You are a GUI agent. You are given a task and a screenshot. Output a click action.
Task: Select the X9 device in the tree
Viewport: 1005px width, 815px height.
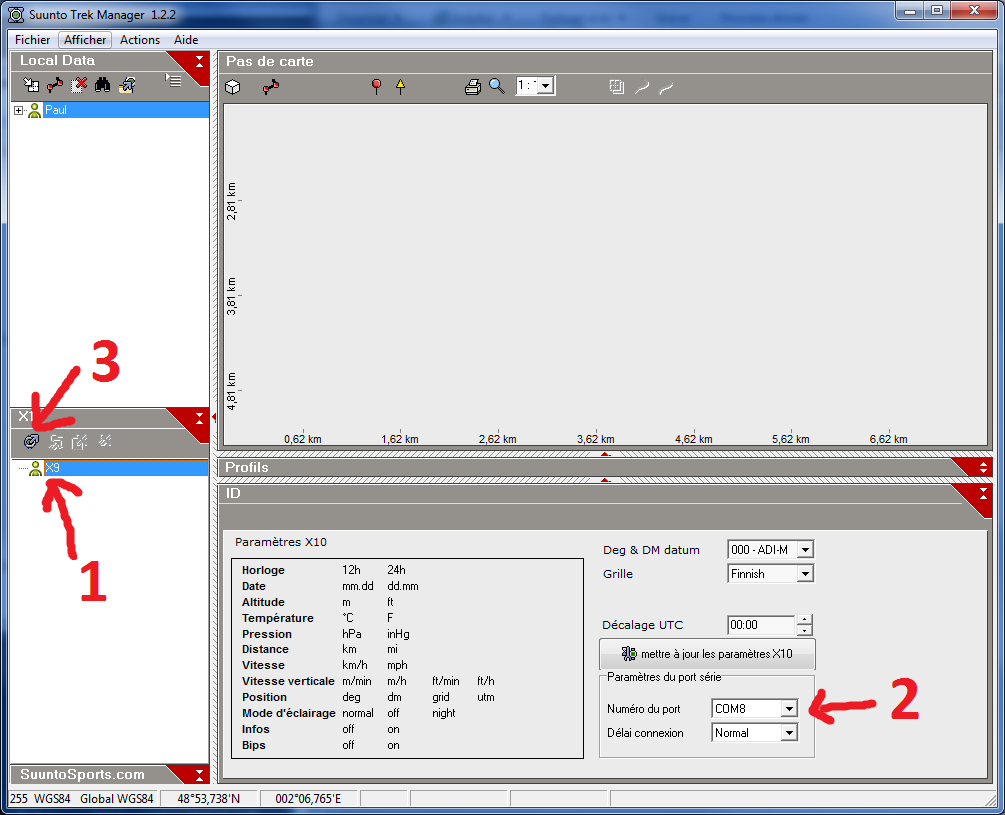pos(53,468)
